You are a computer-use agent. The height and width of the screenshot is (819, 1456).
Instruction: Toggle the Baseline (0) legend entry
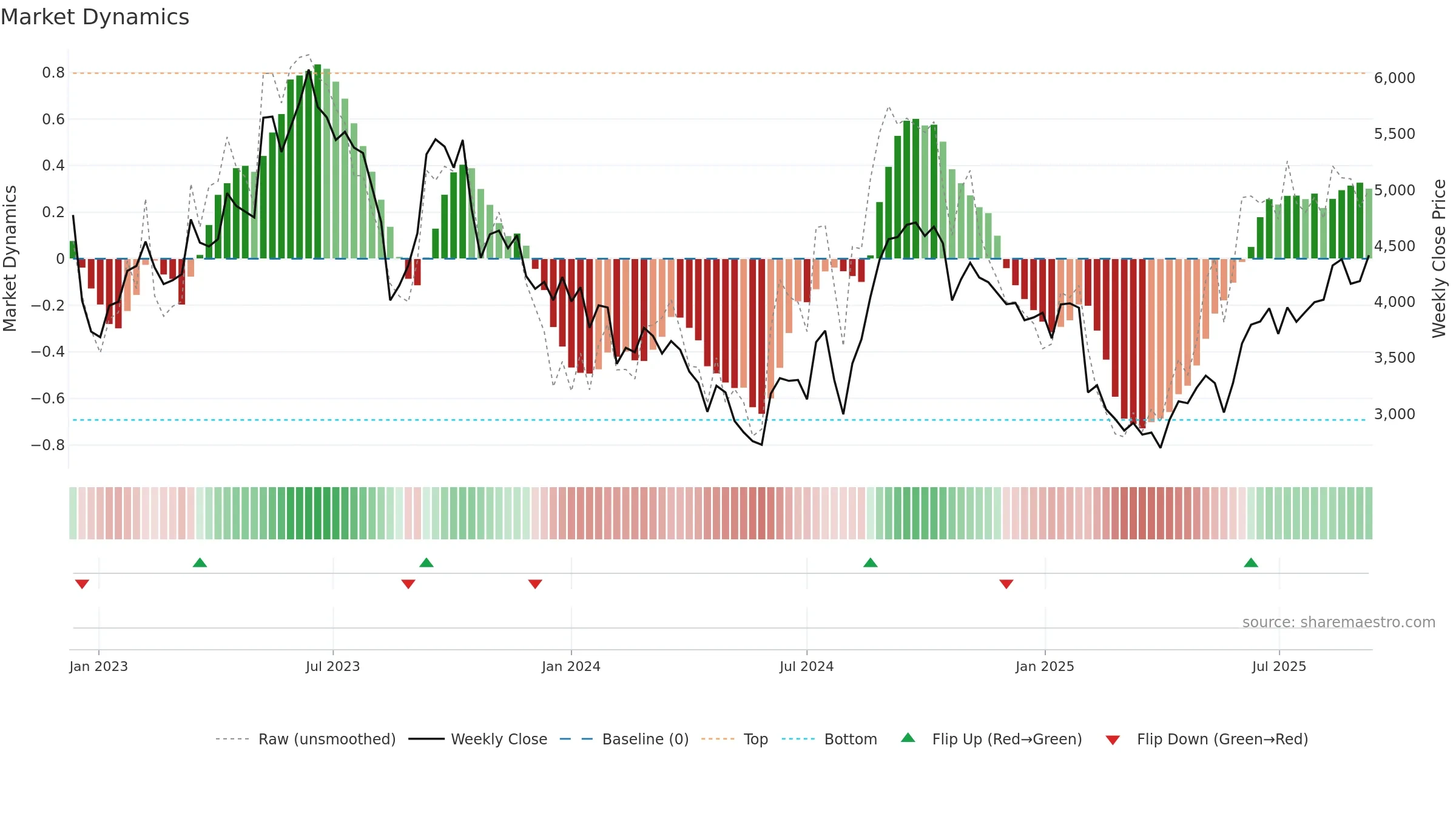click(x=624, y=739)
